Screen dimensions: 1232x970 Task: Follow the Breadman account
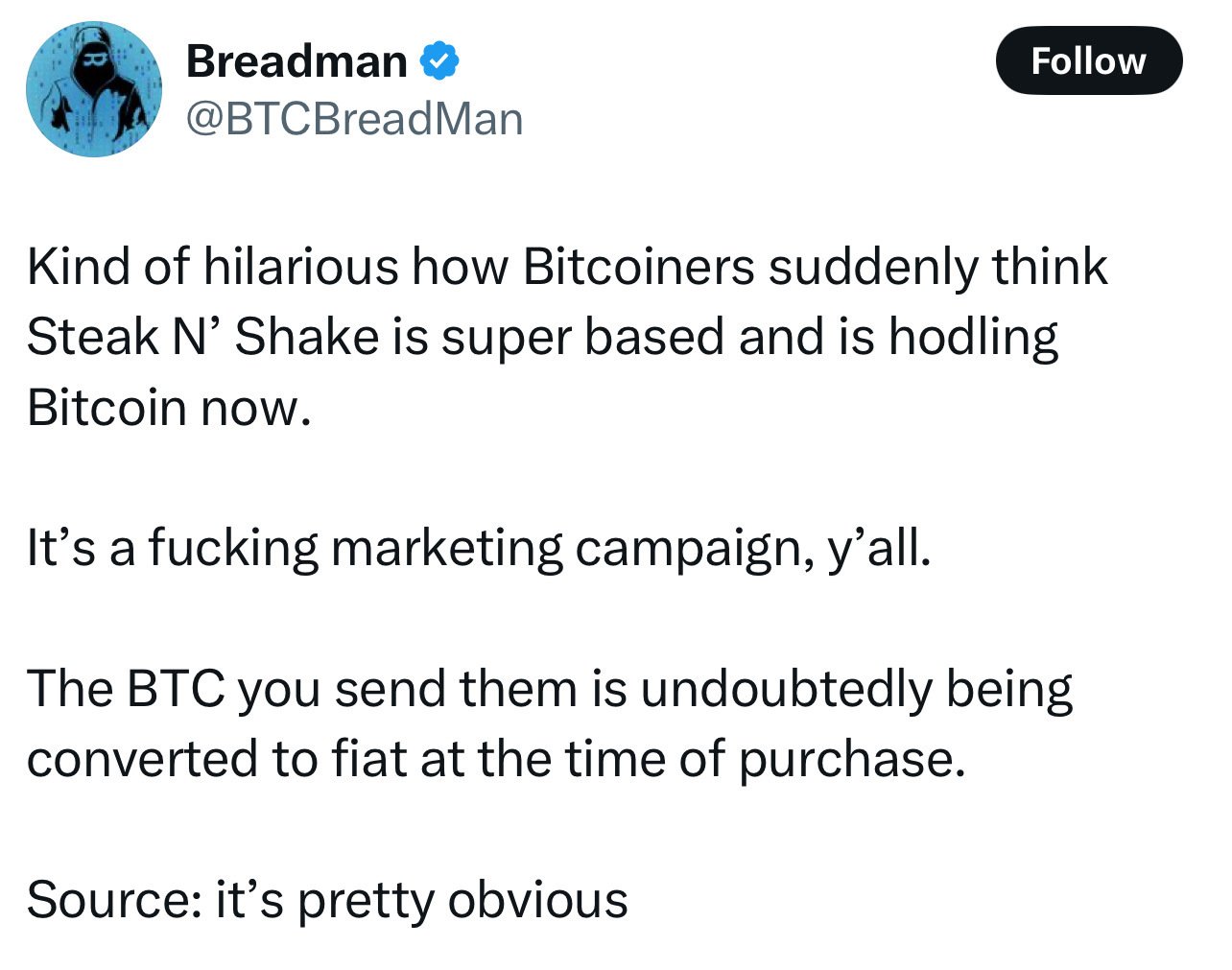[x=1089, y=60]
